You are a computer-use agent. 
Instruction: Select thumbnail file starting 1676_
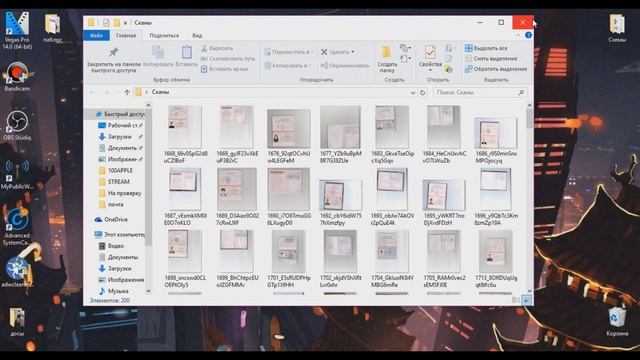[x=289, y=135]
